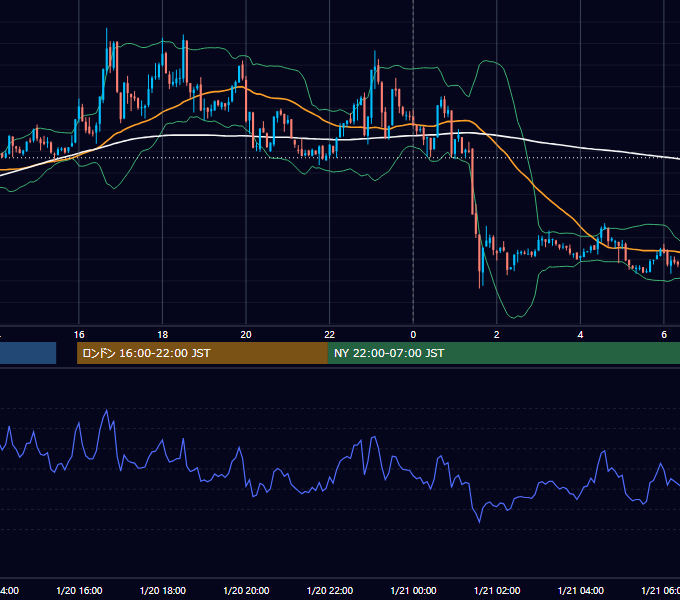This screenshot has height=600, width=680.
Task: Click the "4" hour label on price chart axis
Action: (580, 335)
